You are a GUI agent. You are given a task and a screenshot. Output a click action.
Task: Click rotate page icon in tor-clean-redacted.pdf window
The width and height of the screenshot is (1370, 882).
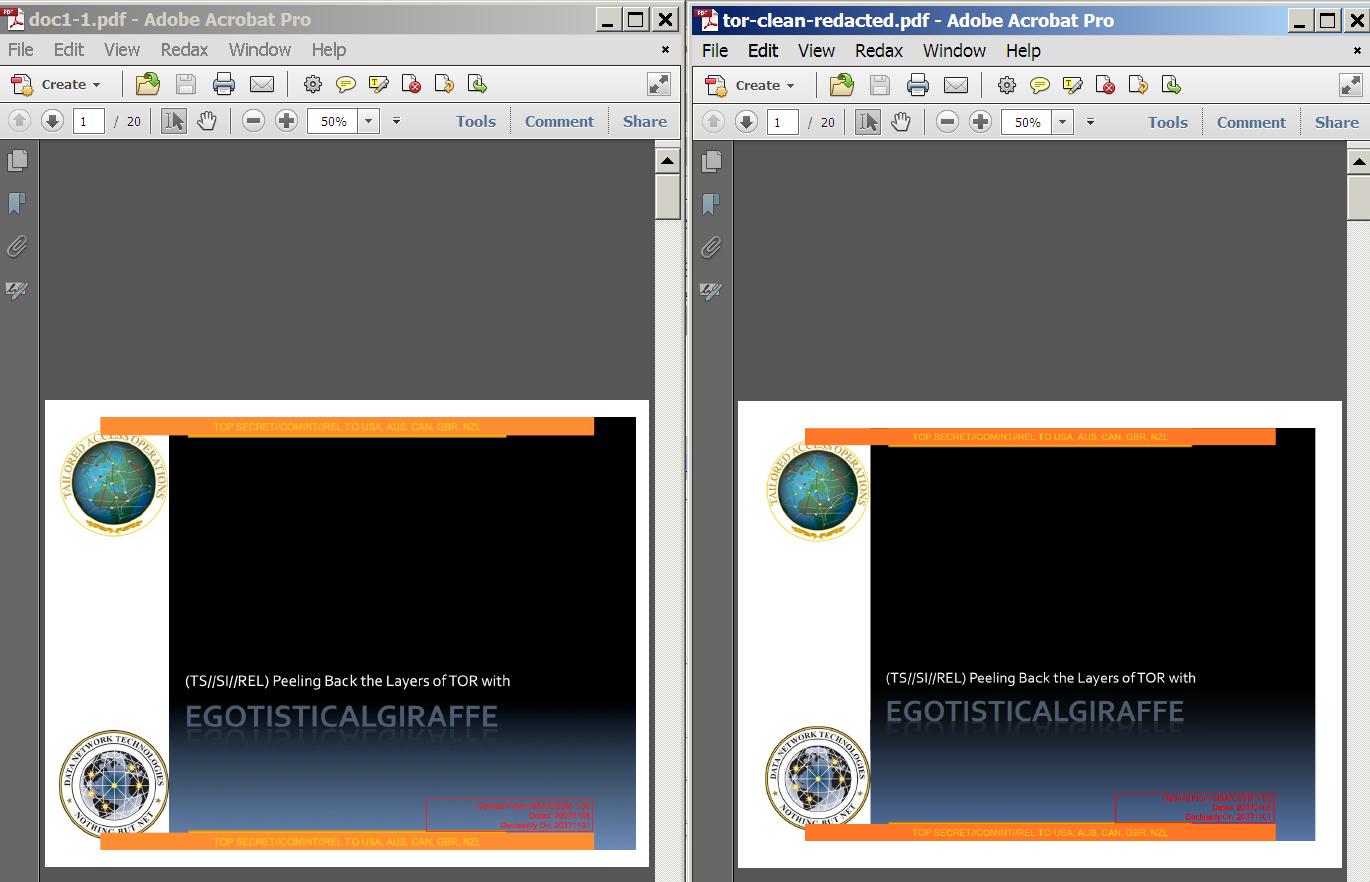(x=1138, y=86)
